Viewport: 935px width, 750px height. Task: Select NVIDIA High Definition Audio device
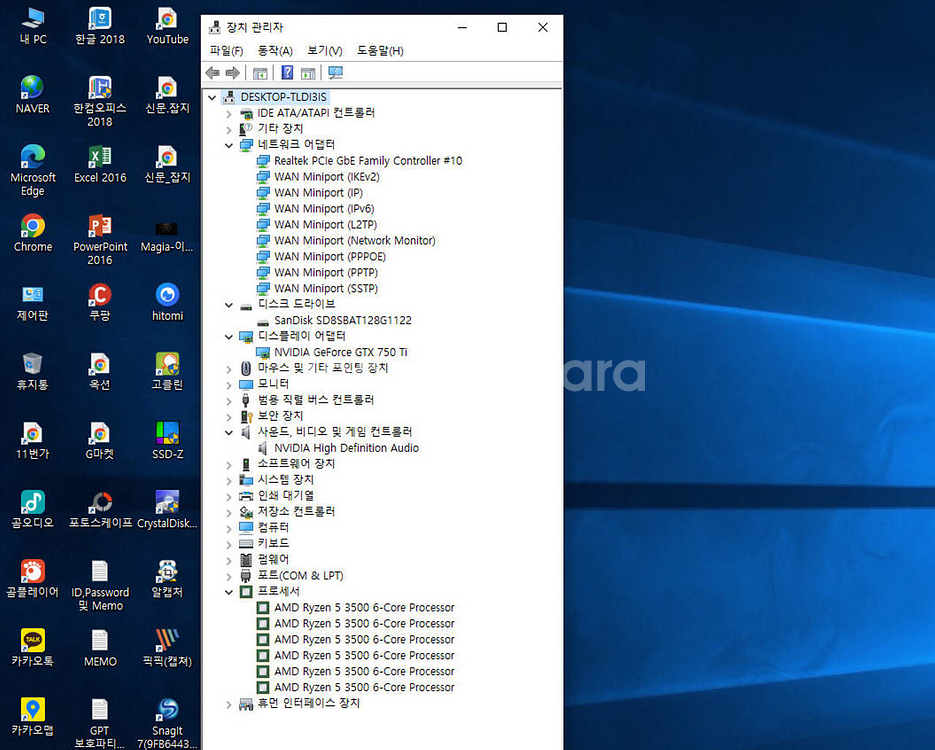tap(346, 448)
